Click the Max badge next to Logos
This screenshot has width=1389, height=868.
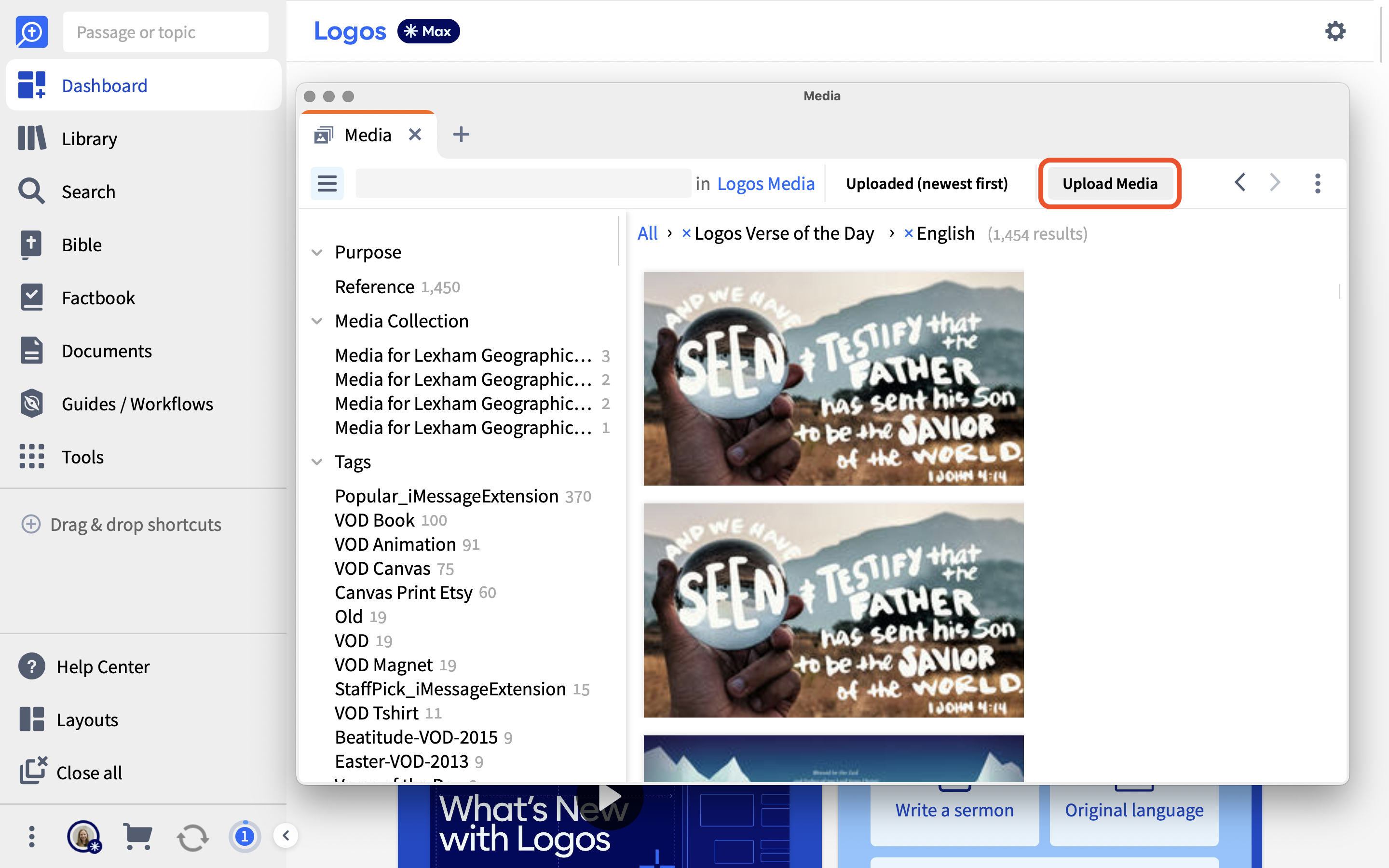[428, 31]
